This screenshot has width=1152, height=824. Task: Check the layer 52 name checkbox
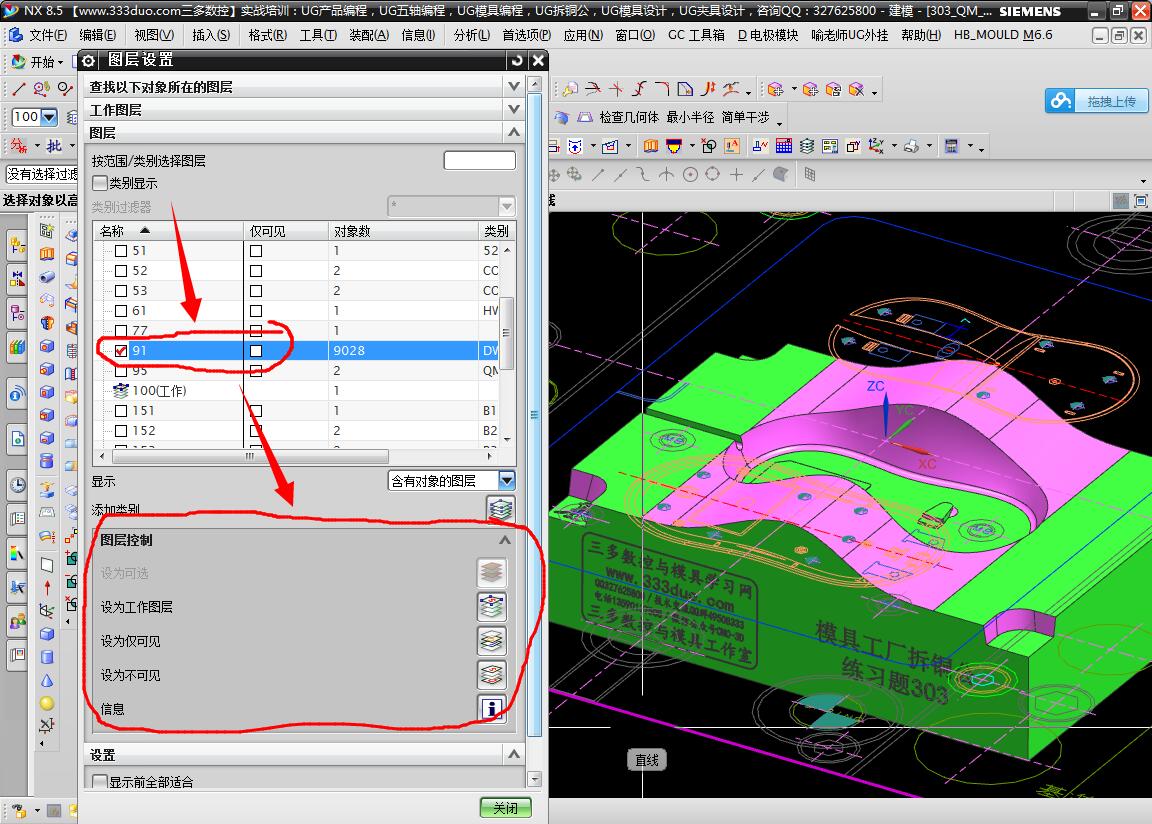[121, 270]
